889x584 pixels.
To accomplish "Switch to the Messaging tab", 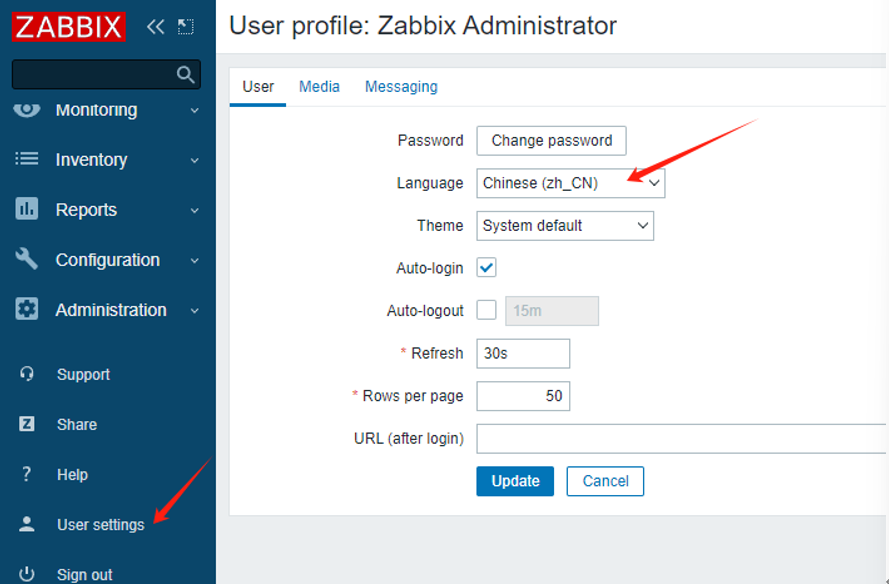I will (401, 87).
